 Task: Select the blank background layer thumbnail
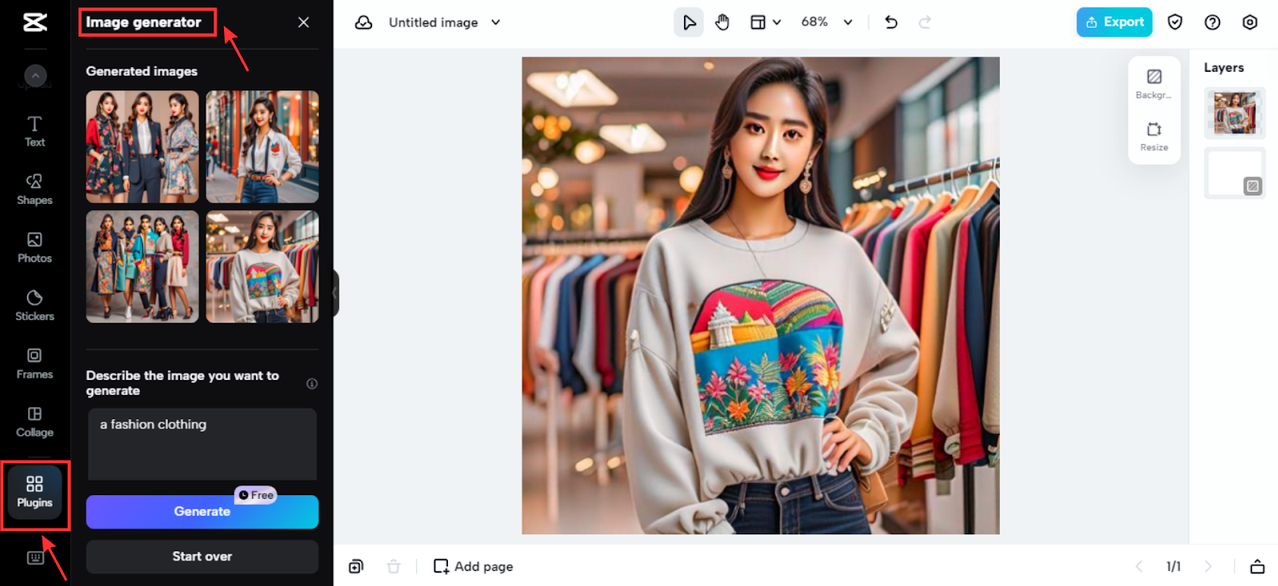click(1235, 173)
